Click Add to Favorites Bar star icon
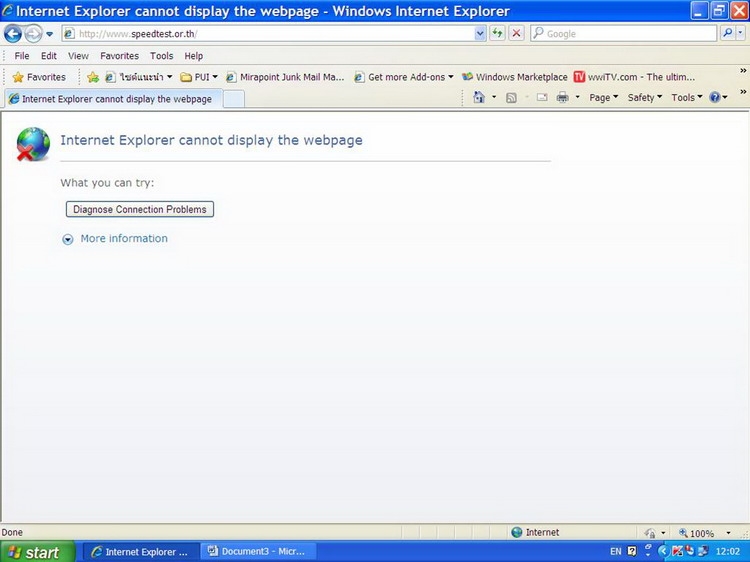Image resolution: width=750 pixels, height=562 pixels. [x=93, y=77]
